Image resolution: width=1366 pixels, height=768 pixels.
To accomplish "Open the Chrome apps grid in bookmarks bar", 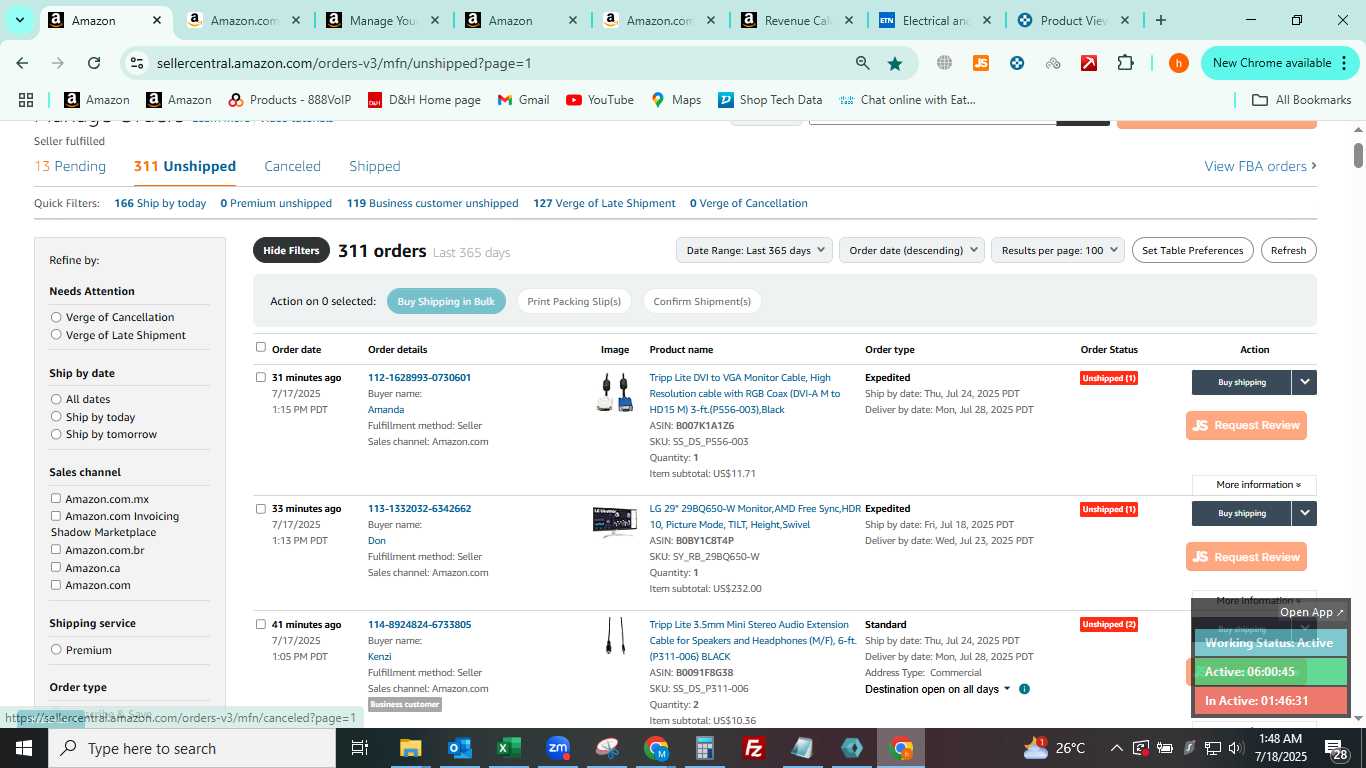I will click(x=26, y=100).
